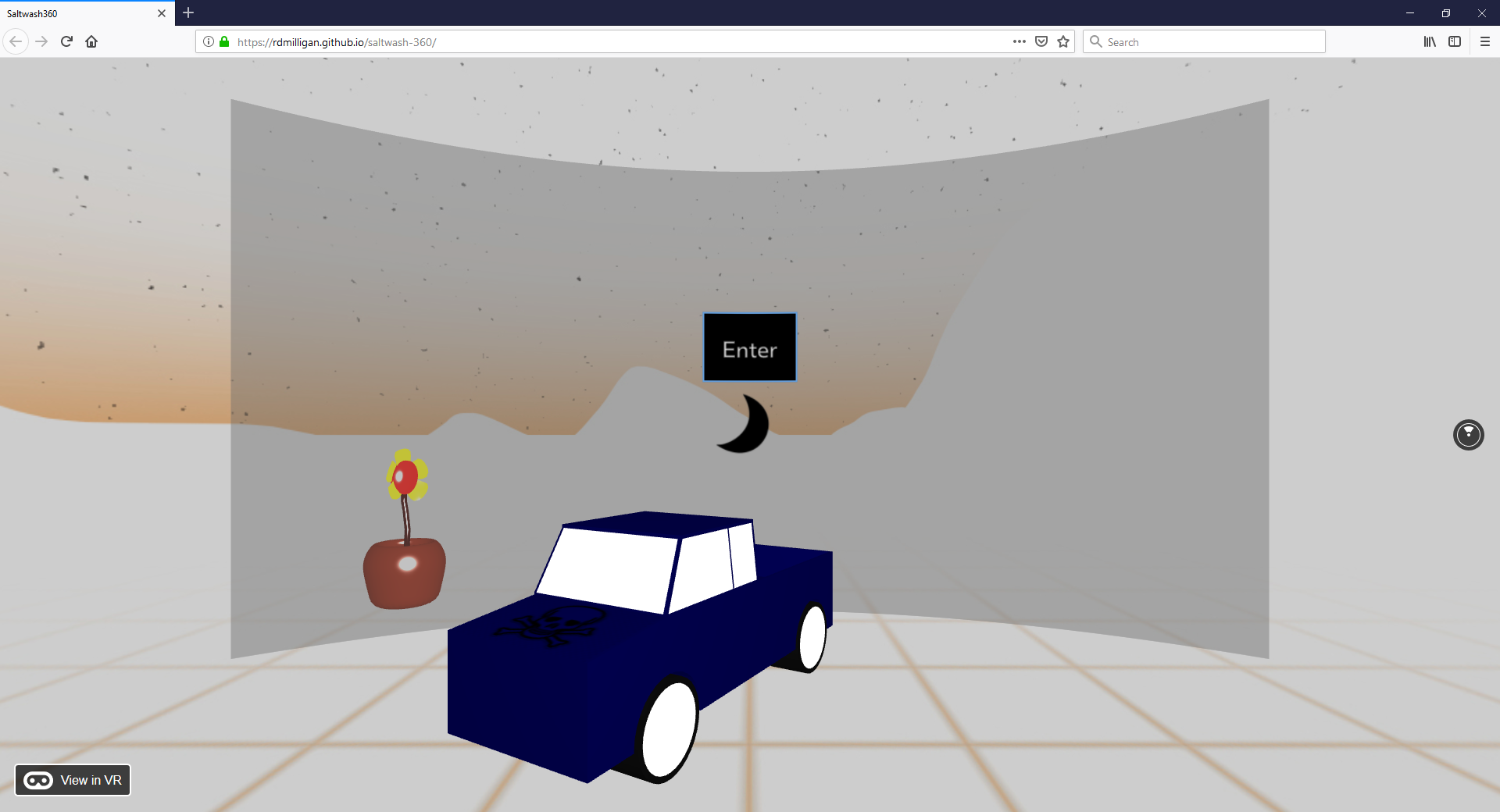Minimize the browser window

click(x=1410, y=12)
